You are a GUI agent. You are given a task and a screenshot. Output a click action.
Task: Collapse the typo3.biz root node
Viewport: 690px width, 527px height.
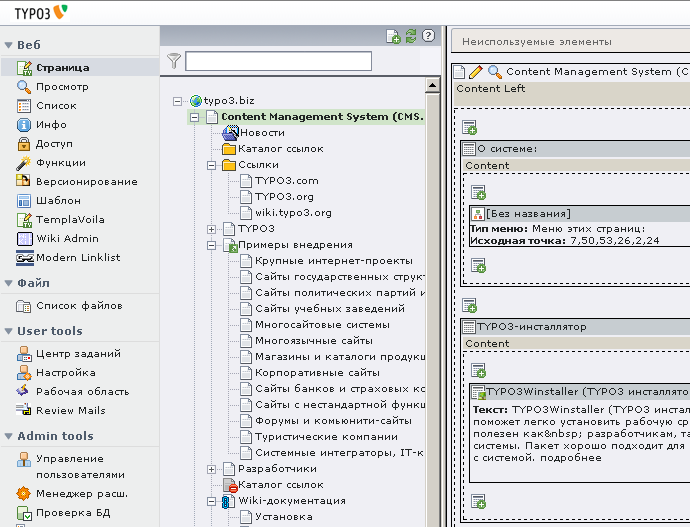click(177, 102)
